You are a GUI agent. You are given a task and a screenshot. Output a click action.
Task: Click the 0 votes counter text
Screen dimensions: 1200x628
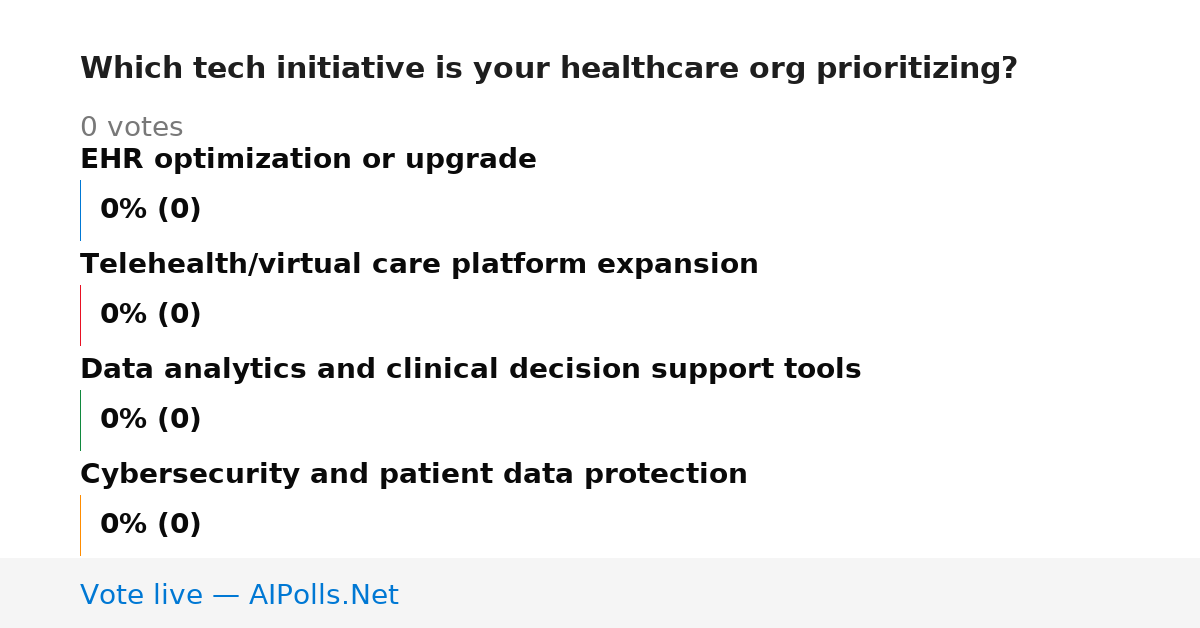pyautogui.click(x=131, y=128)
